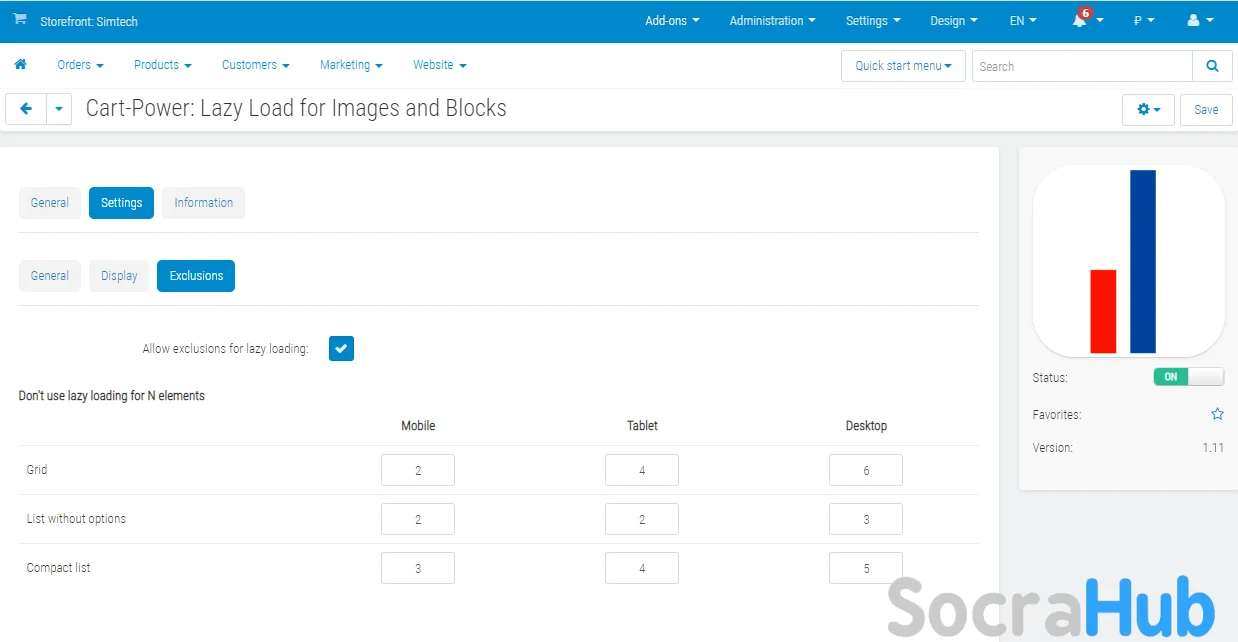Toggle the add-on Status ON switch
The image size is (1238, 642).
[1188, 377]
